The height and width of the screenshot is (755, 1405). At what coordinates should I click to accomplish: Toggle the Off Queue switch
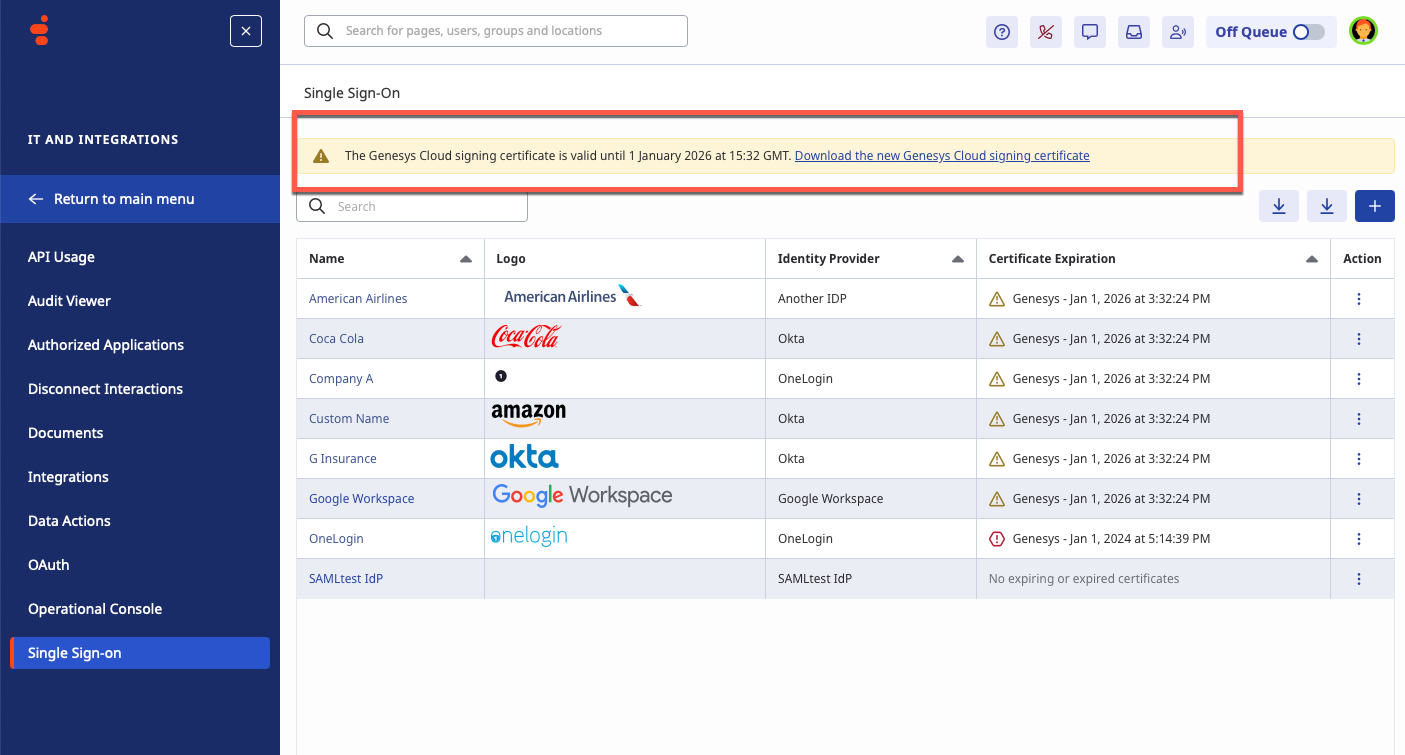pos(1308,32)
